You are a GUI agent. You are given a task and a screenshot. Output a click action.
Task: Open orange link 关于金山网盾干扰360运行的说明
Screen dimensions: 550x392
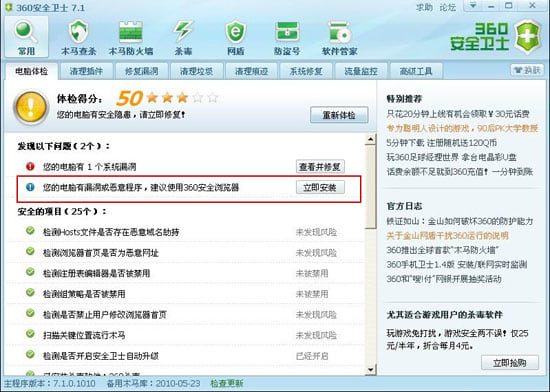(x=447, y=236)
